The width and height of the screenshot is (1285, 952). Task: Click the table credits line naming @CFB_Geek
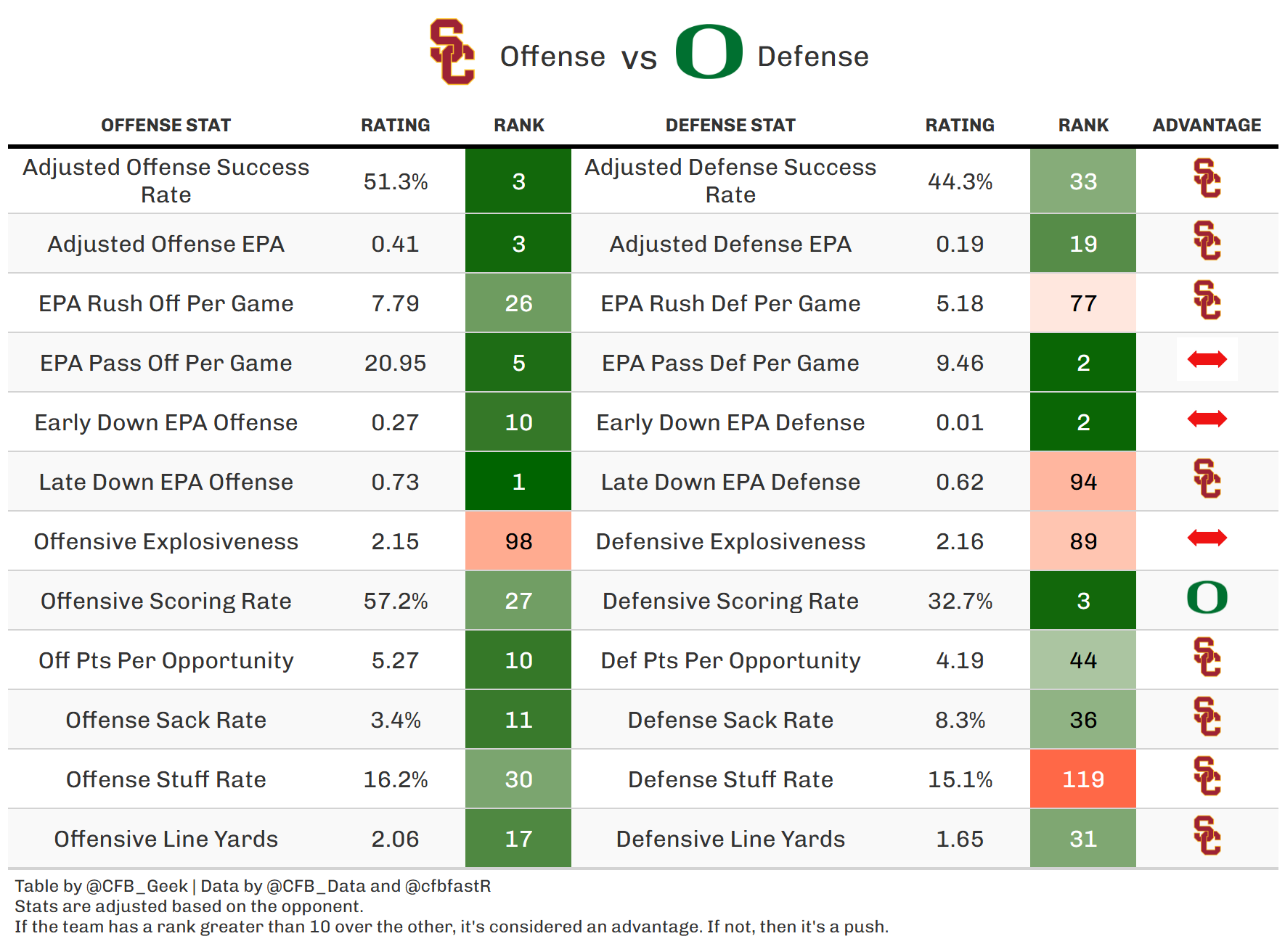pyautogui.click(x=253, y=886)
